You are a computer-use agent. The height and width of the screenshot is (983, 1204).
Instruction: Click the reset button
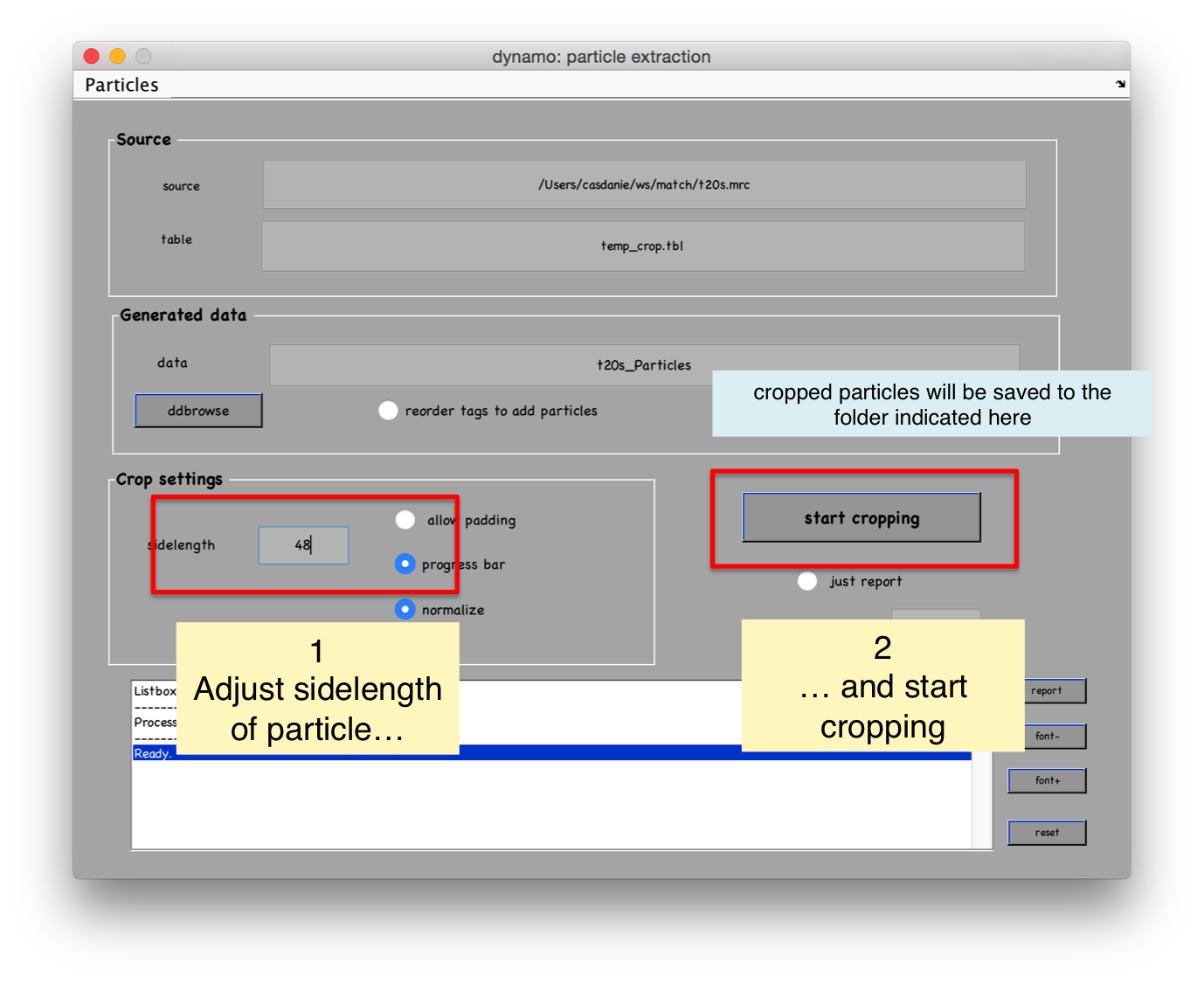1047,833
